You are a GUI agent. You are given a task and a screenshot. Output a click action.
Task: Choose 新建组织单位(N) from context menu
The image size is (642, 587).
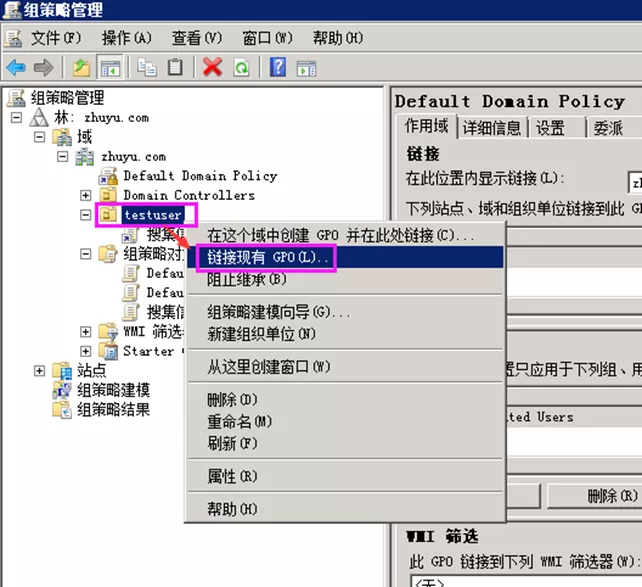[261, 333]
